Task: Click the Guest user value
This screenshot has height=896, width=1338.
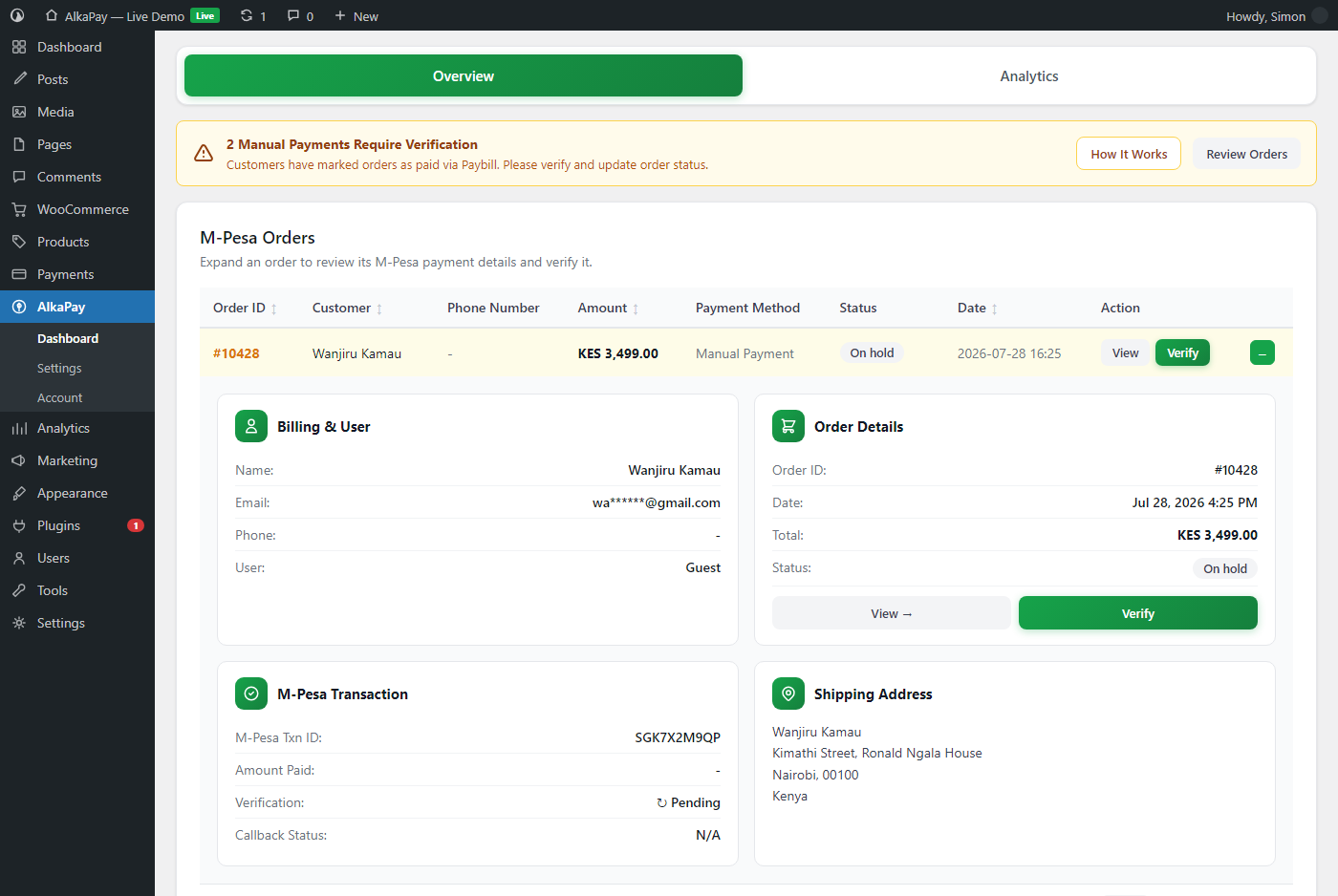Action: pos(702,567)
